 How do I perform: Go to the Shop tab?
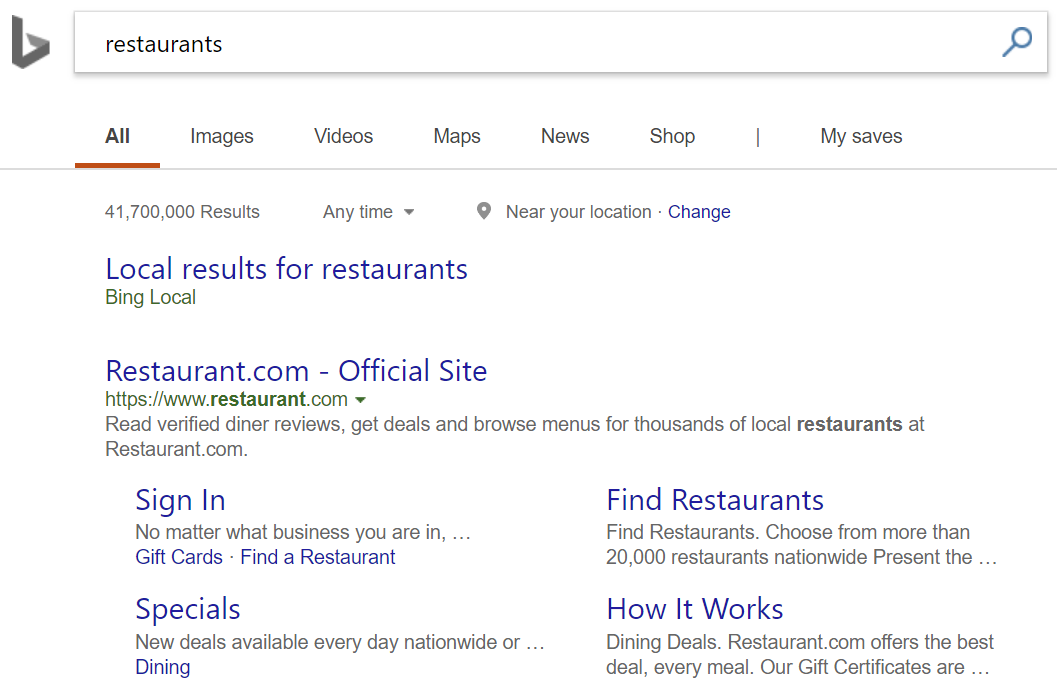click(672, 136)
